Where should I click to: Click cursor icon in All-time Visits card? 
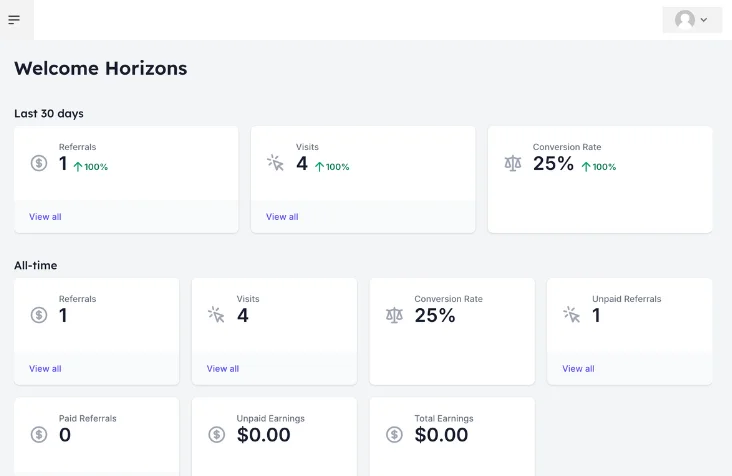tap(216, 315)
